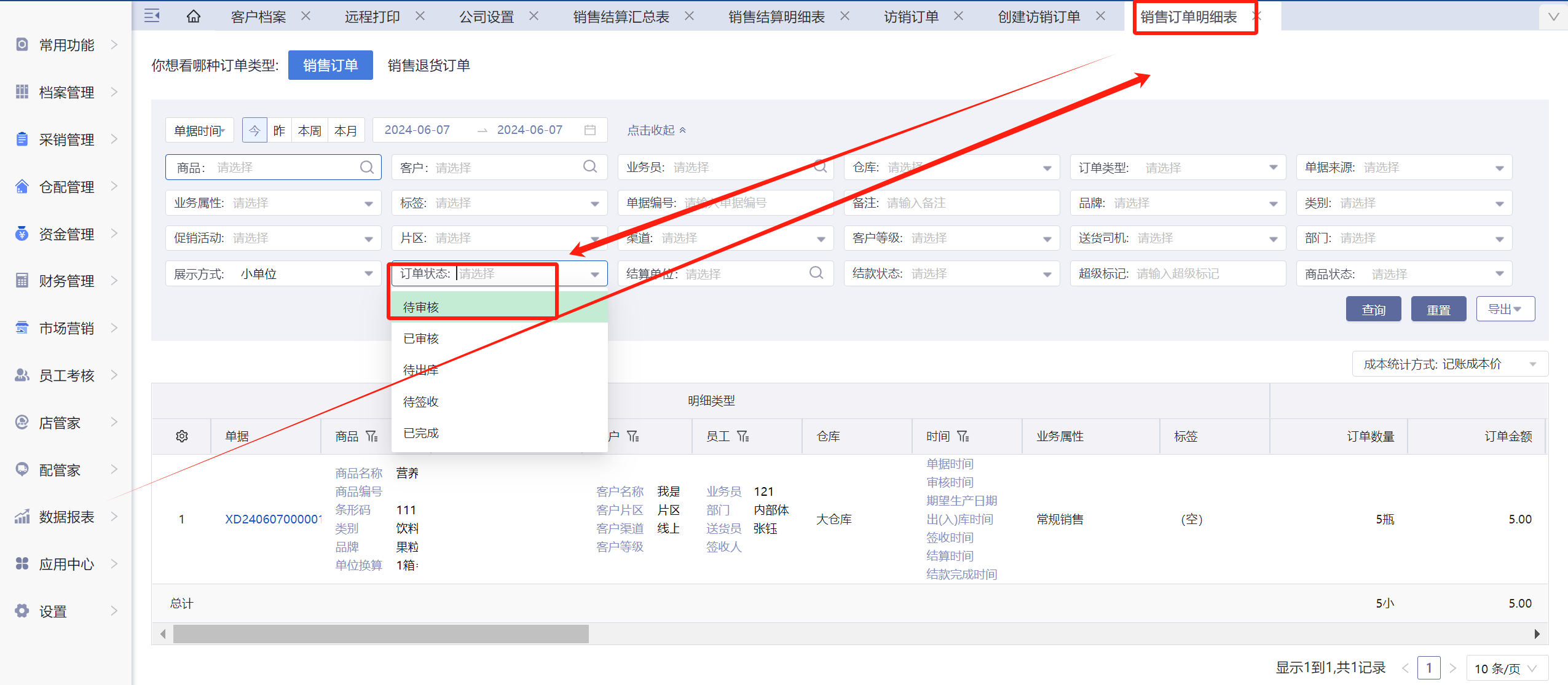Open 常用功能 sidebar icon
This screenshot has height=685, width=1568.
pos(22,44)
